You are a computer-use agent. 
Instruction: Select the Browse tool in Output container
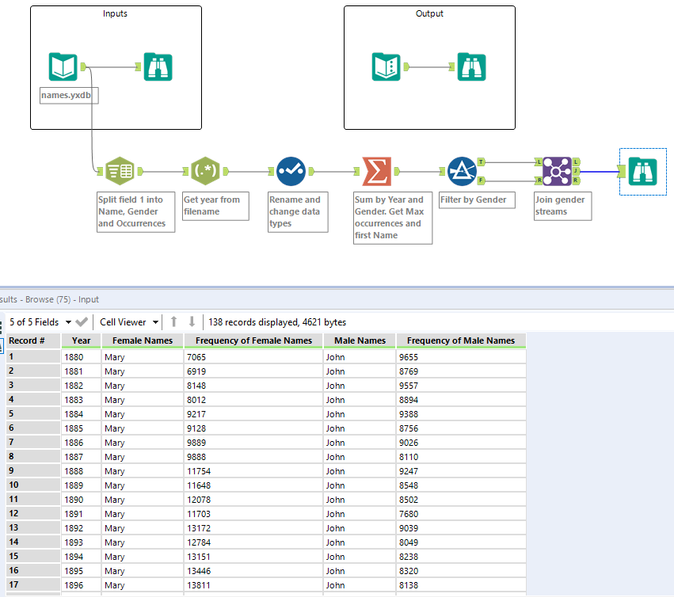coord(471,67)
